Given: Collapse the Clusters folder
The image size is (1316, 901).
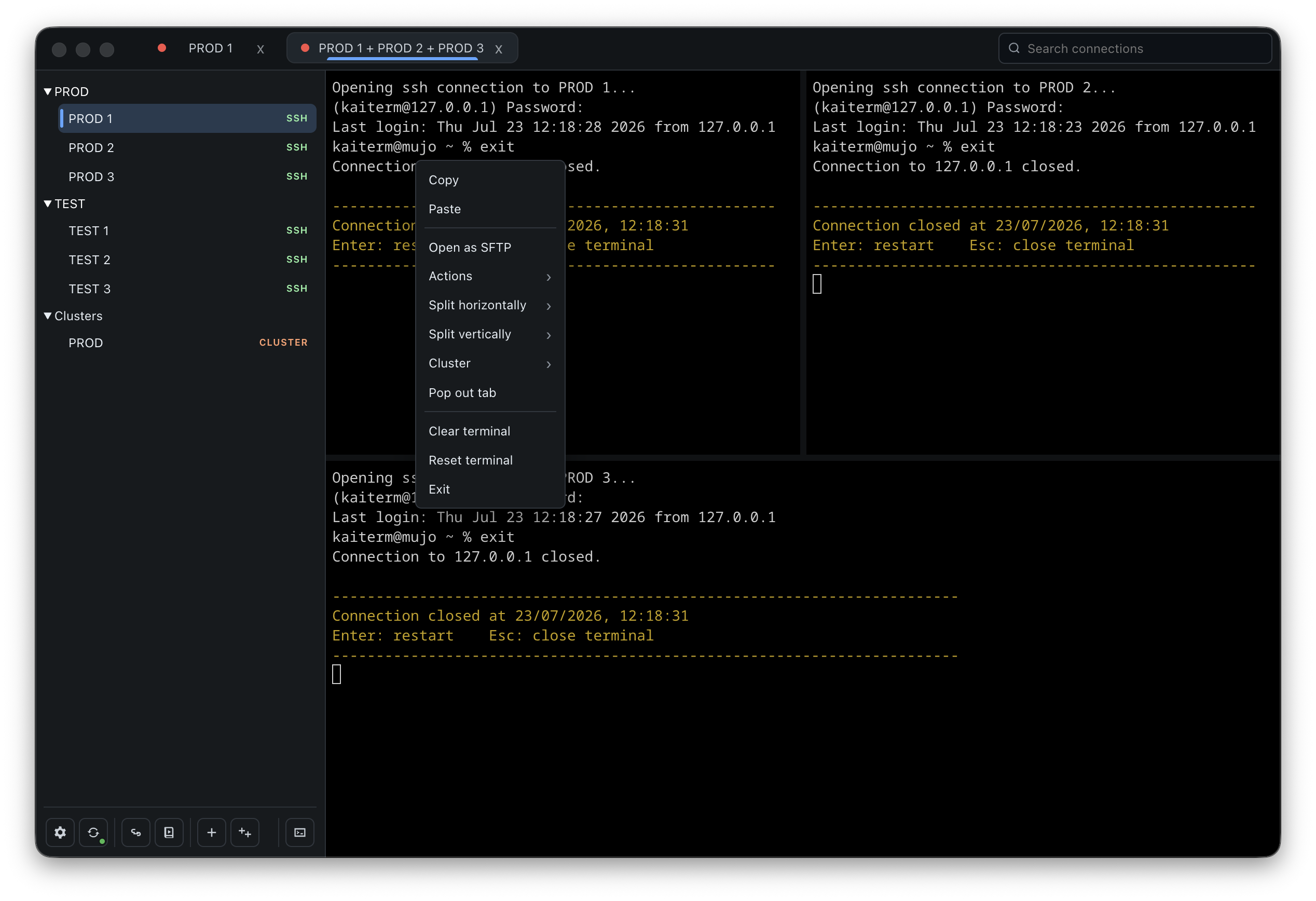Looking at the screenshot, I should 48,316.
